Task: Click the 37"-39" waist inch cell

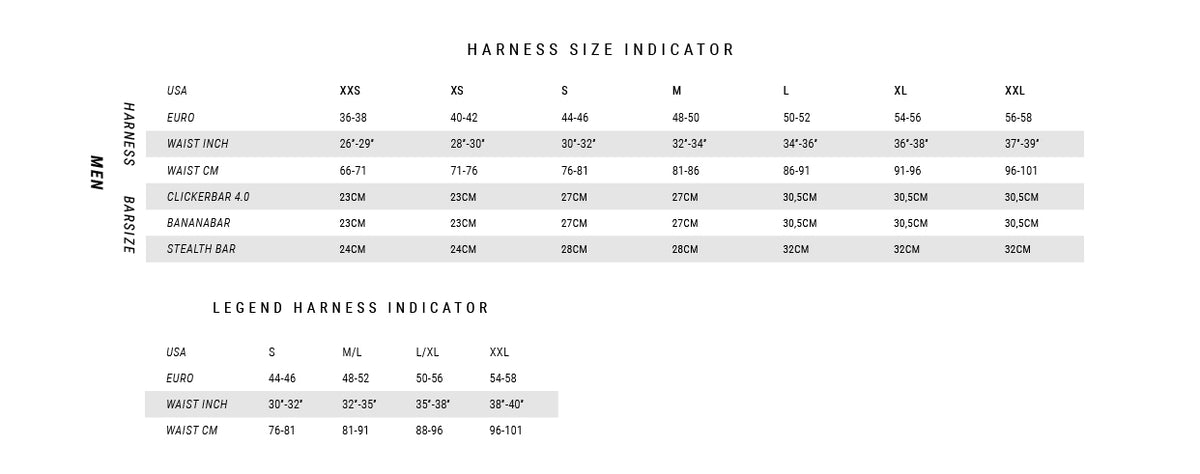Action: (x=1022, y=144)
